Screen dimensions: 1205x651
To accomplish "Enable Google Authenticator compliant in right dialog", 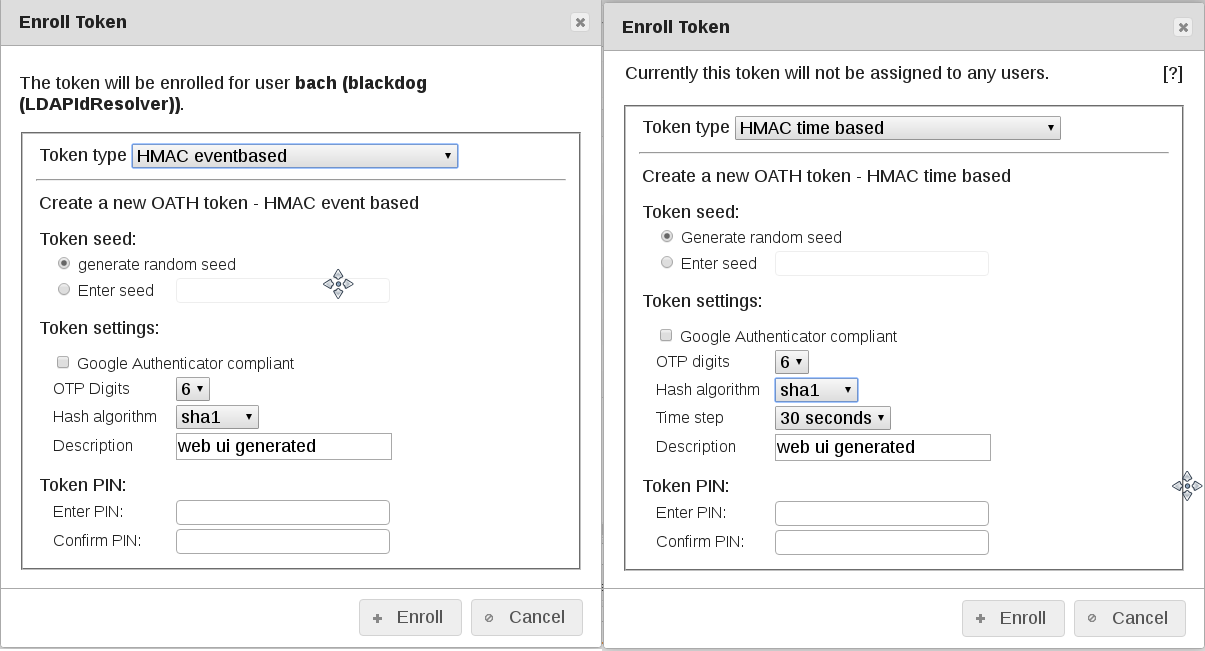I will [665, 336].
